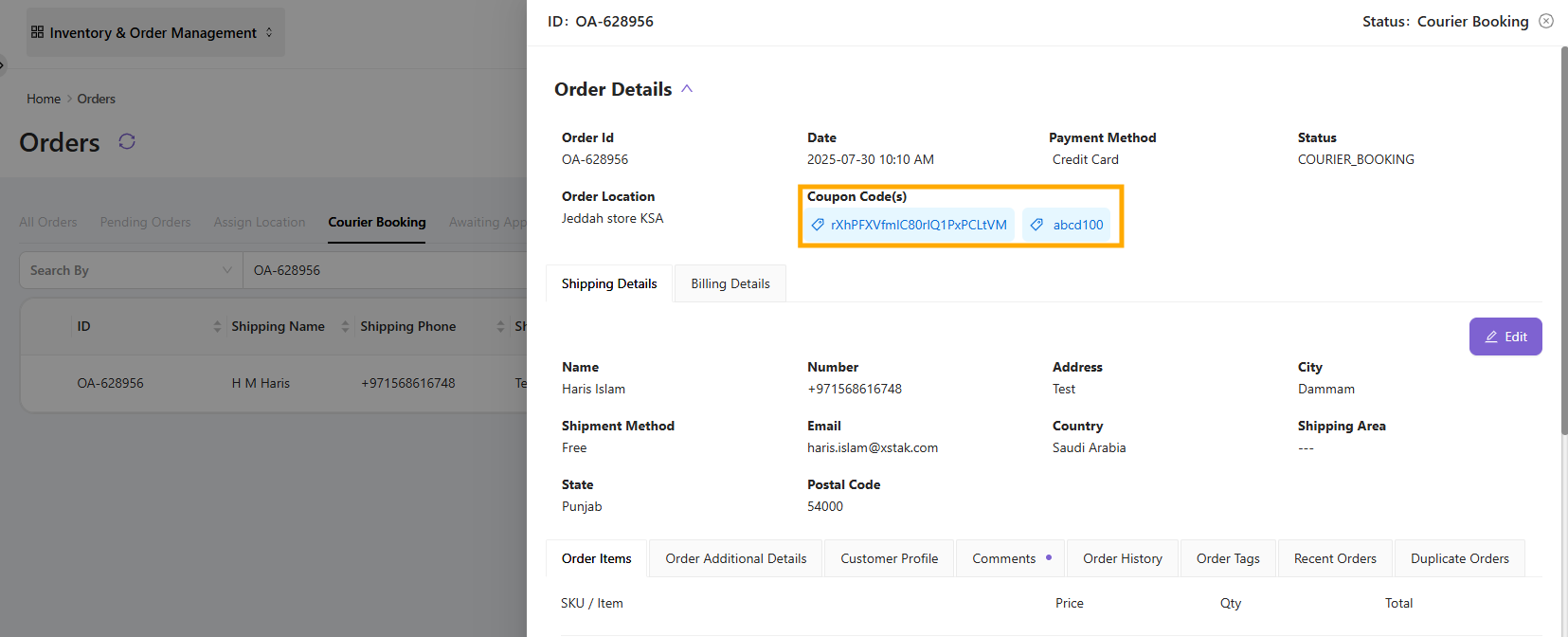Click the search field containing OA-628956
This screenshot has height=637, width=1568.
(x=379, y=270)
